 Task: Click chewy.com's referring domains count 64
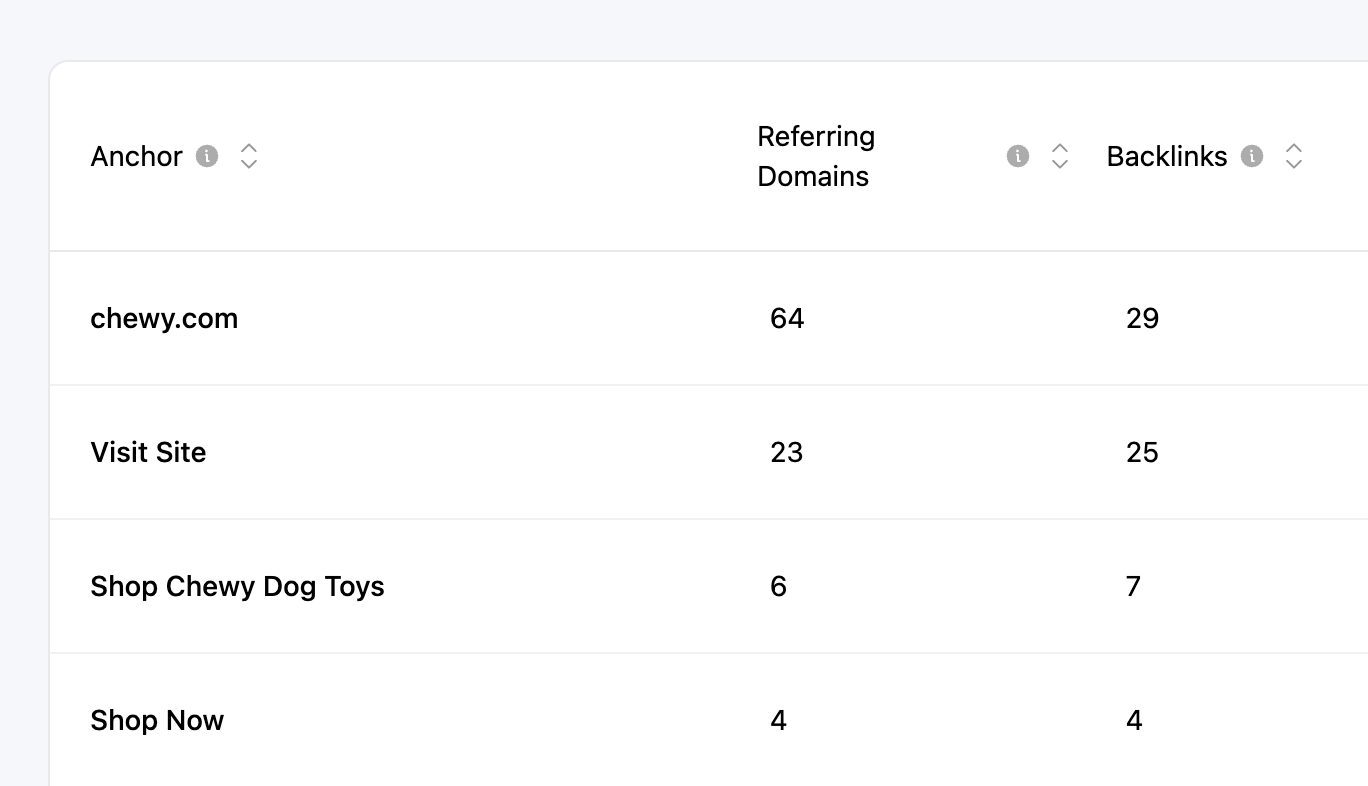pyautogui.click(x=787, y=318)
